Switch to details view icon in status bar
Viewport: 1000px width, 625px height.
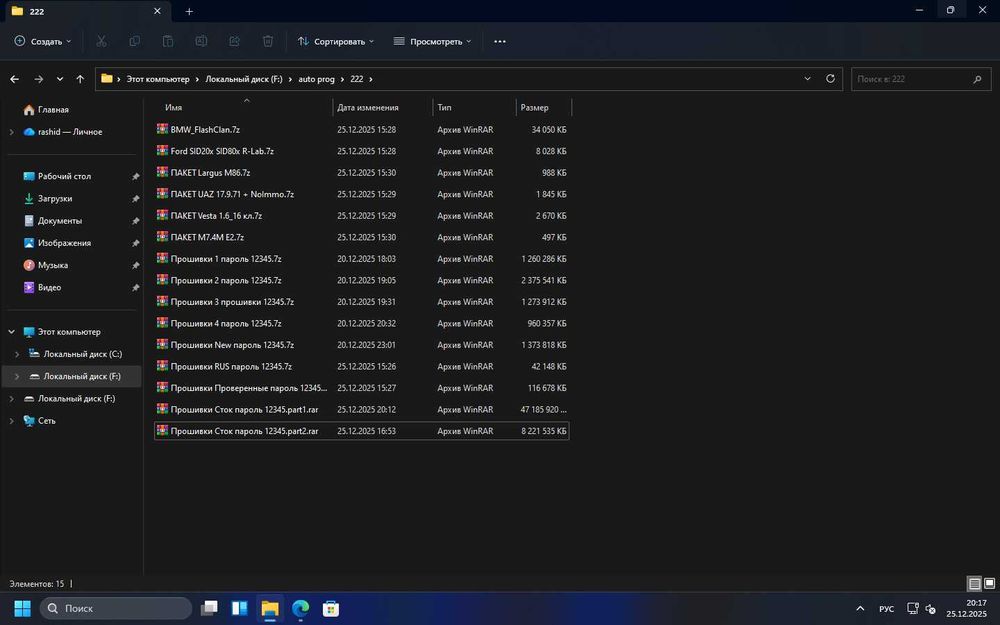[x=974, y=584]
